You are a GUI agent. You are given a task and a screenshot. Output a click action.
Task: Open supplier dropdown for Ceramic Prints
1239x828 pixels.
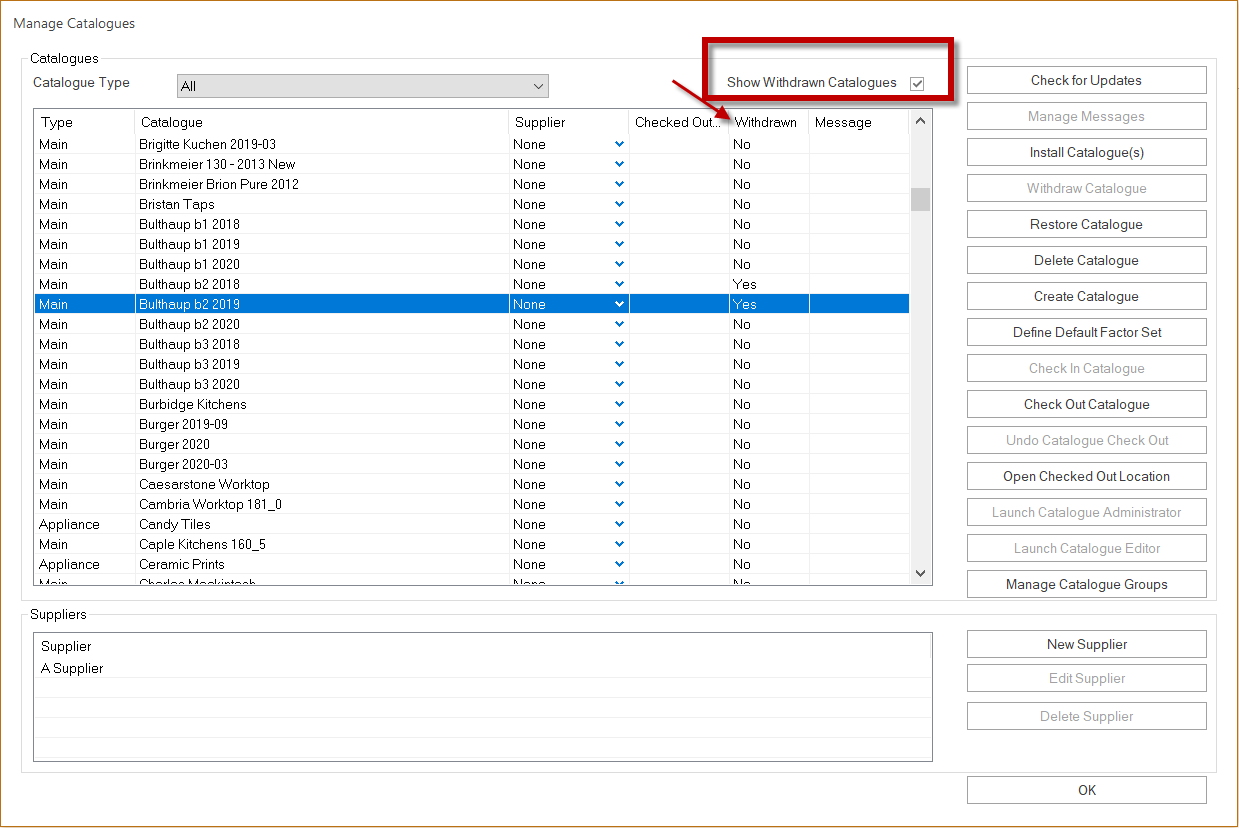(x=620, y=564)
